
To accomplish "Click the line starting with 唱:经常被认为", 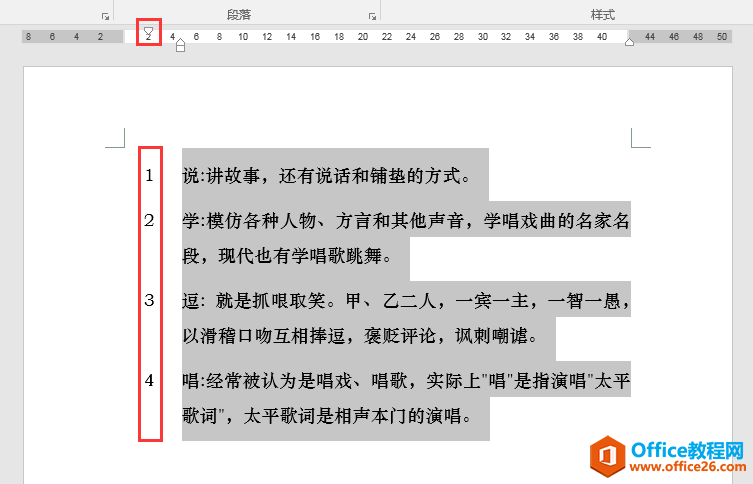I will point(406,381).
